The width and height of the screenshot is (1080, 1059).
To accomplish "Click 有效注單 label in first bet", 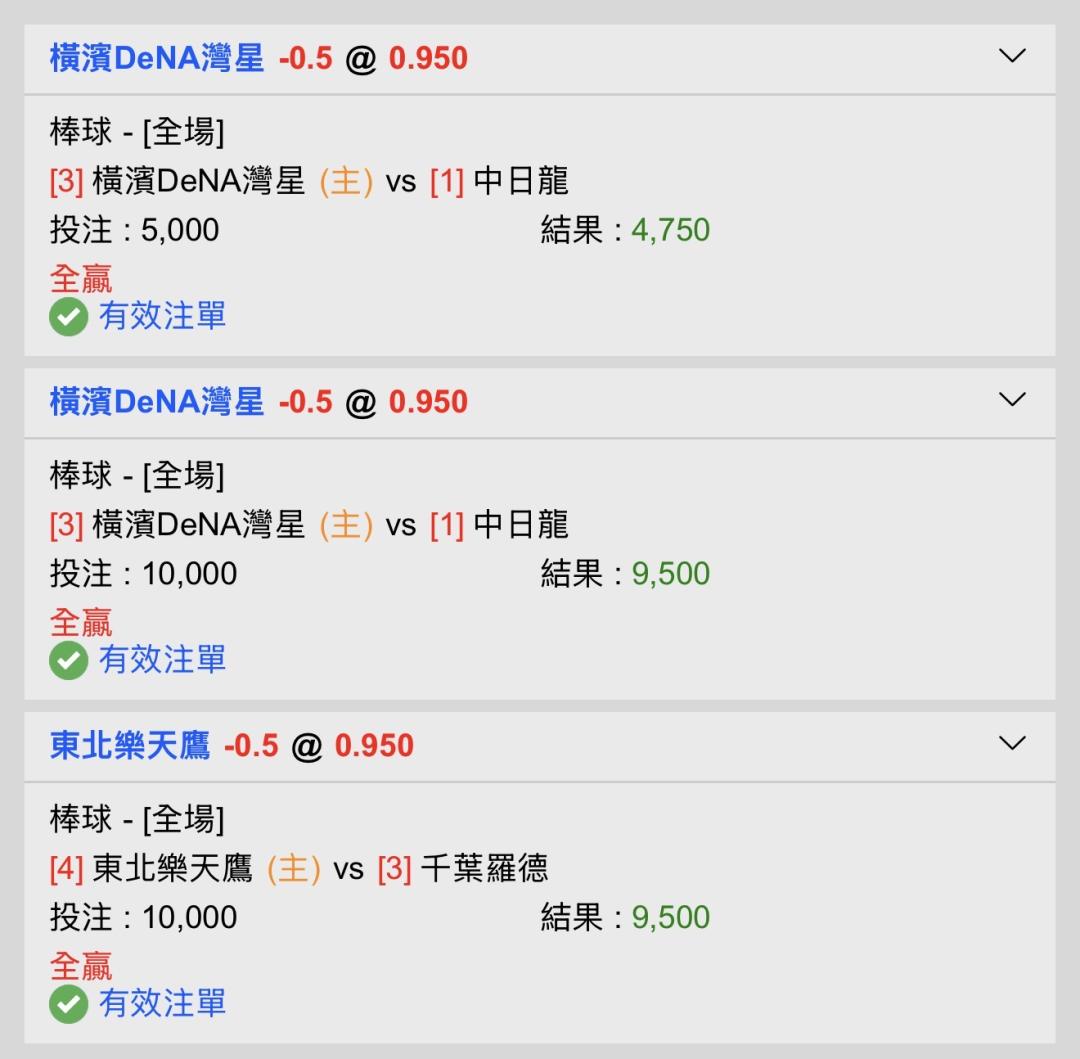I will pos(162,317).
